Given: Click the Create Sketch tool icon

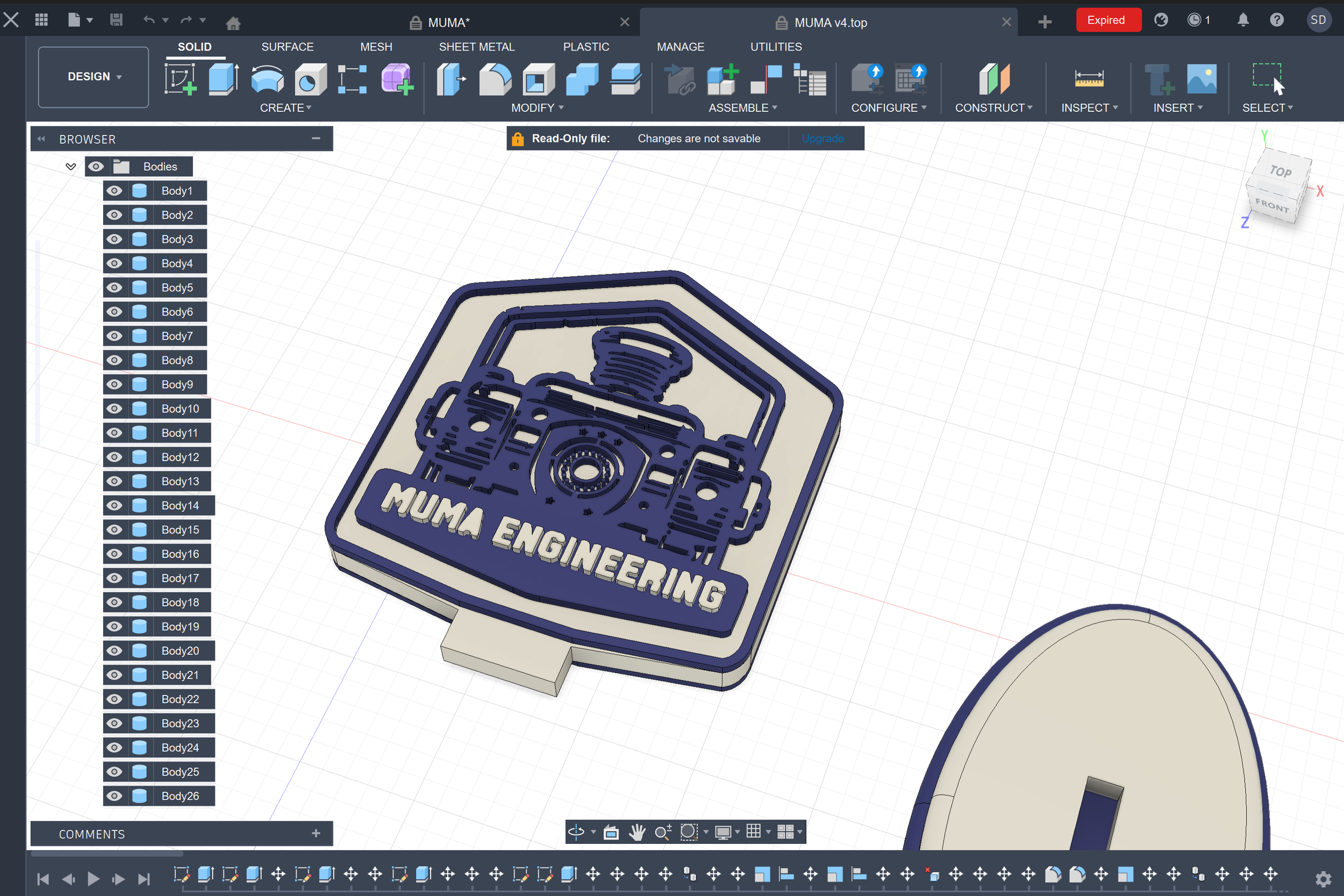Looking at the screenshot, I should coord(181,79).
